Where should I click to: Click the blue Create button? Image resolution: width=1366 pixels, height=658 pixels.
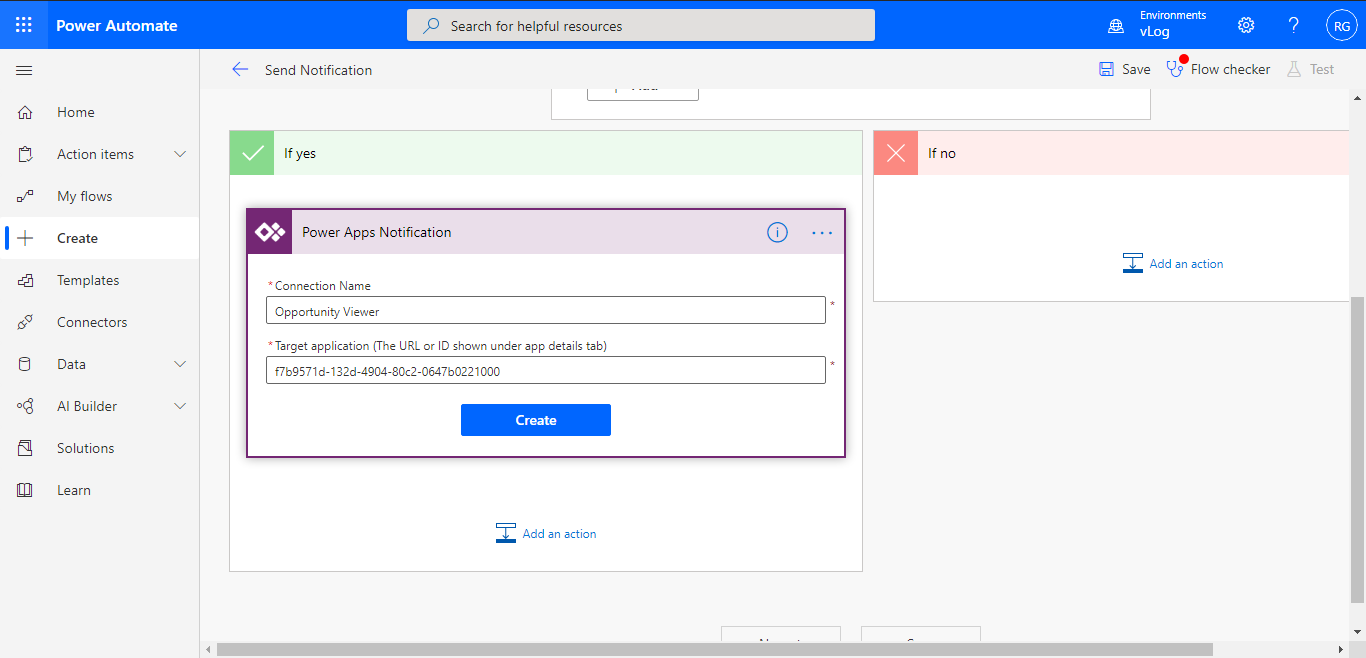[x=536, y=420]
